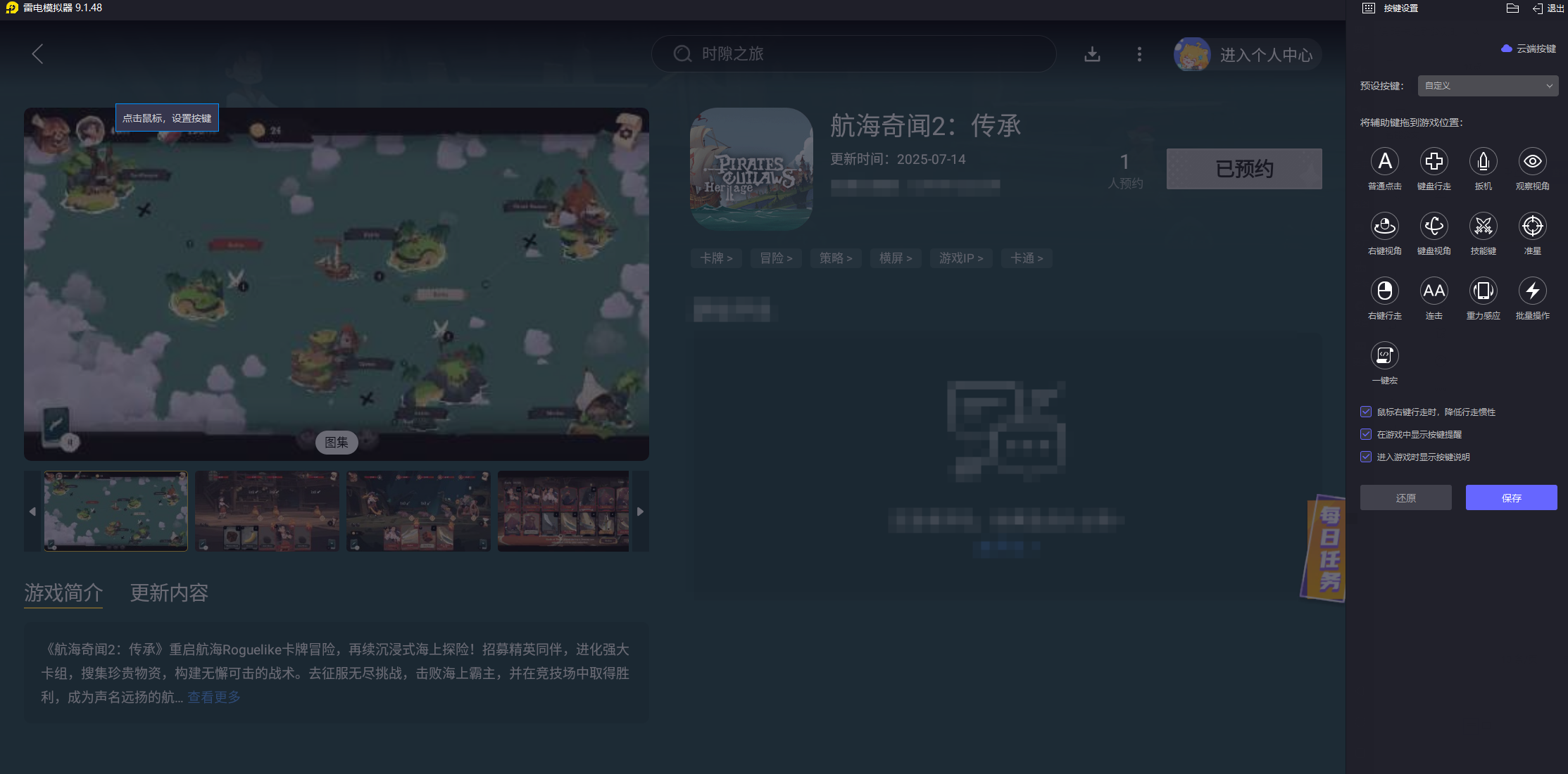Image resolution: width=1568 pixels, height=774 pixels.
Task: Select the 准星 crosshair icon
Action: (1532, 226)
